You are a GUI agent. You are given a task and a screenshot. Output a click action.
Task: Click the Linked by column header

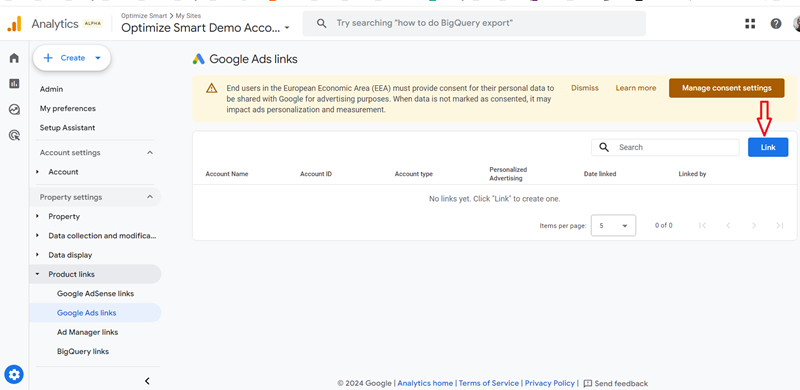click(692, 174)
